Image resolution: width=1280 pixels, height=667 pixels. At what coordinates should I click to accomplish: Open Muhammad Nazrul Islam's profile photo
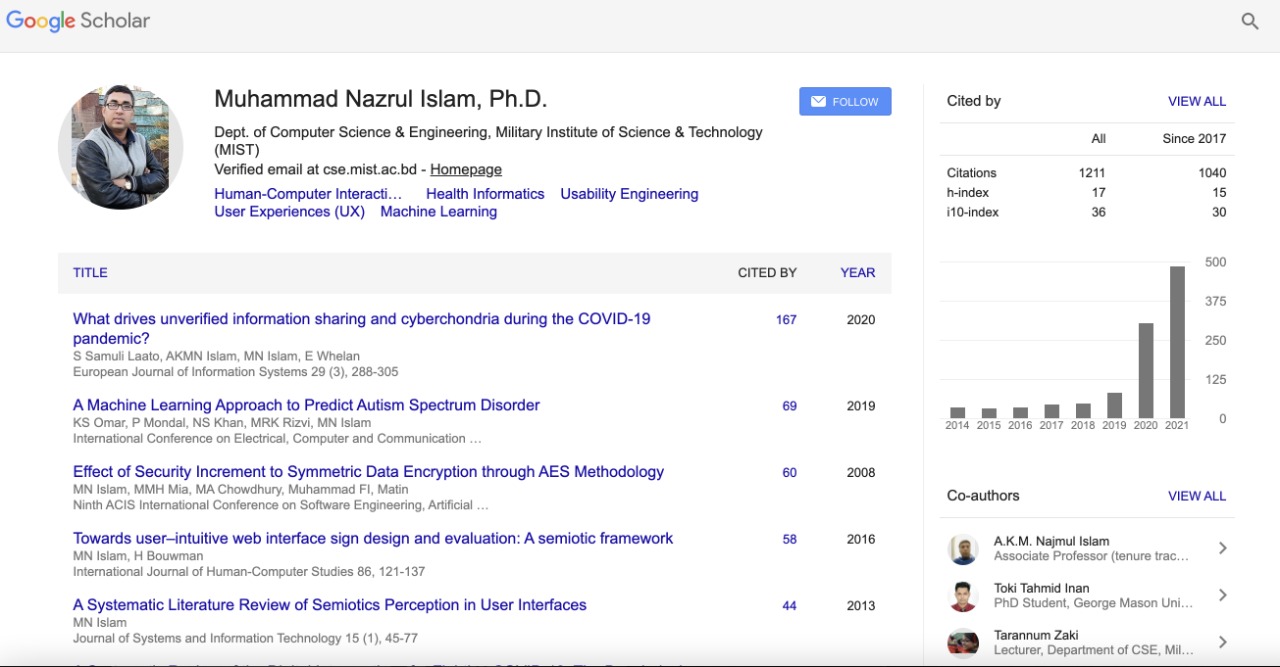click(121, 147)
